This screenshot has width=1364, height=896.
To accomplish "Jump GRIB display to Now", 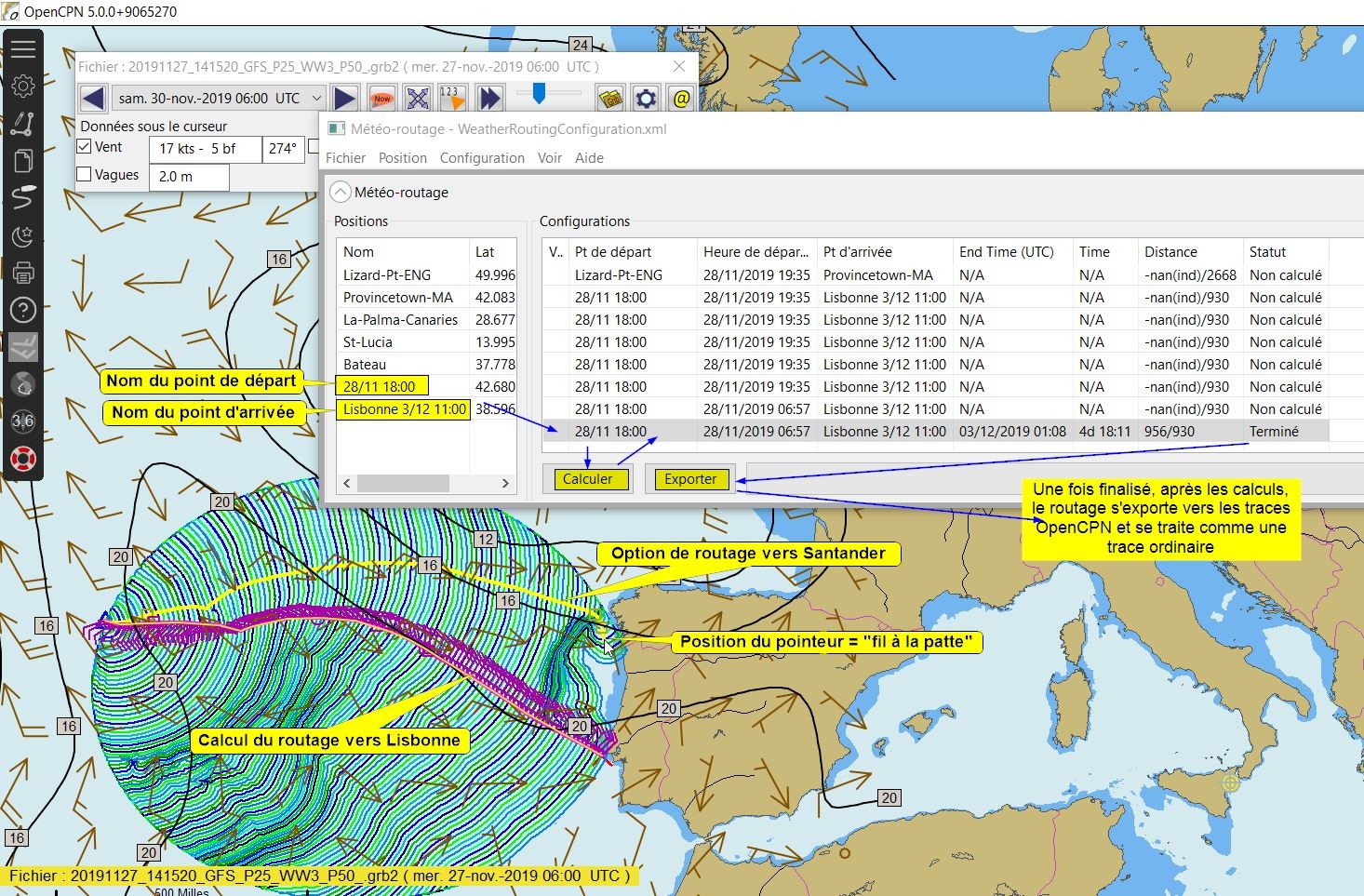I will point(381,98).
